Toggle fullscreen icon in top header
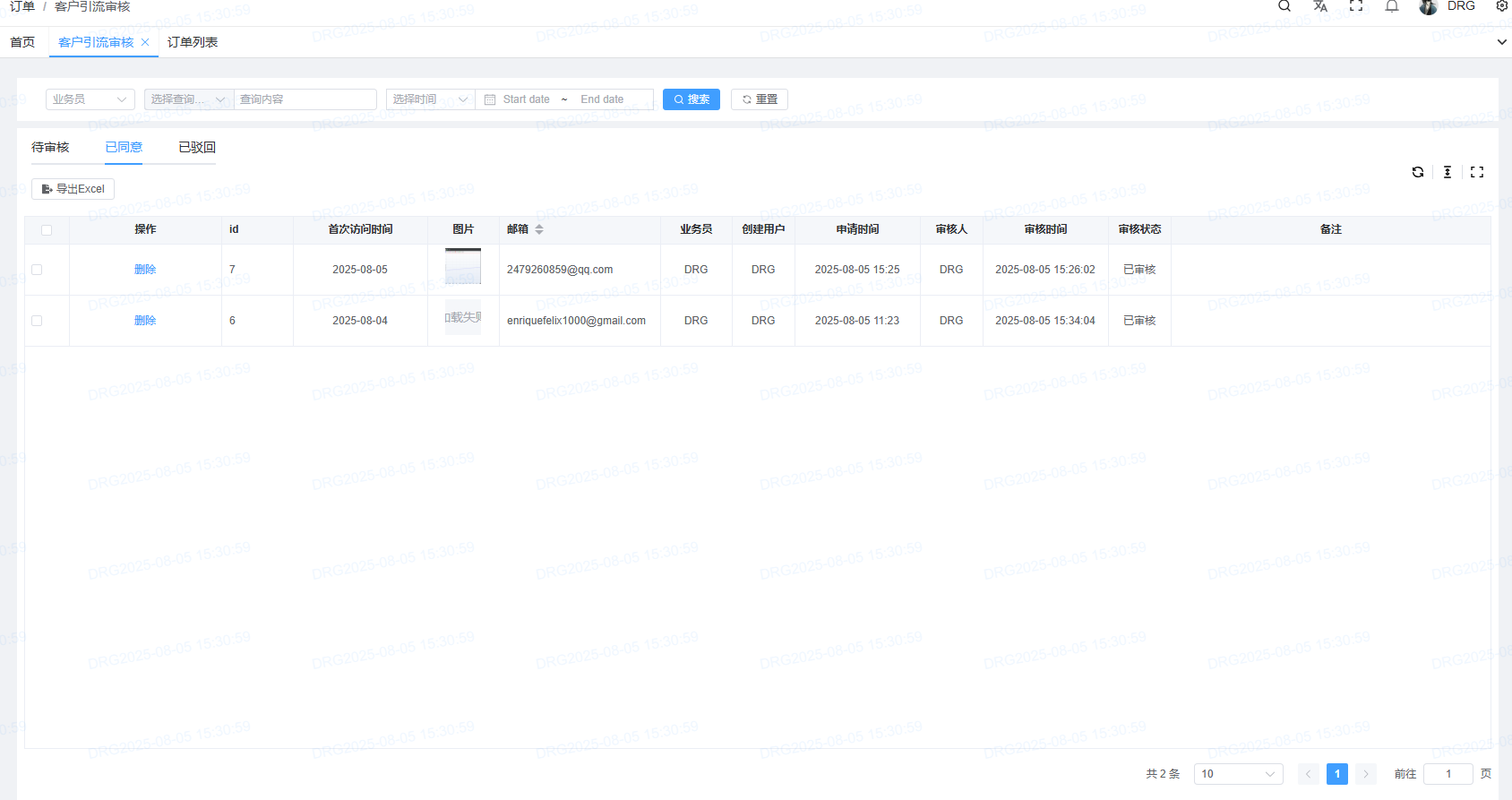The height and width of the screenshot is (800, 1512). click(x=1356, y=6)
